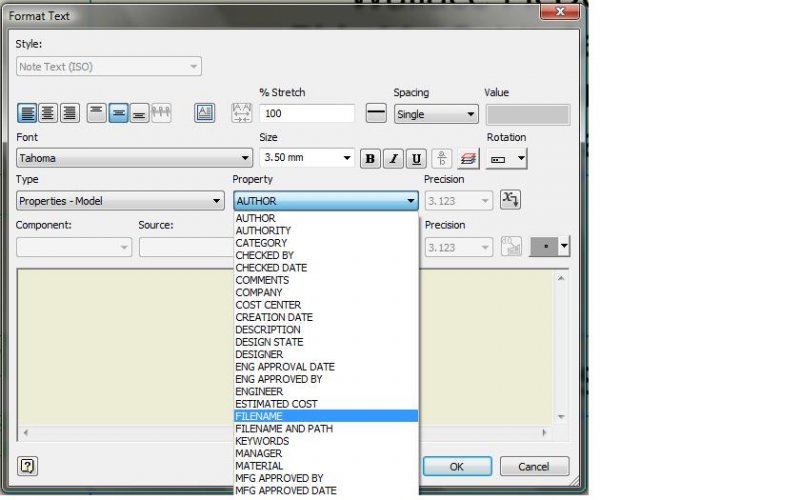
Task: Open the Style dropdown Note Text (ISO)
Action: pos(109,67)
